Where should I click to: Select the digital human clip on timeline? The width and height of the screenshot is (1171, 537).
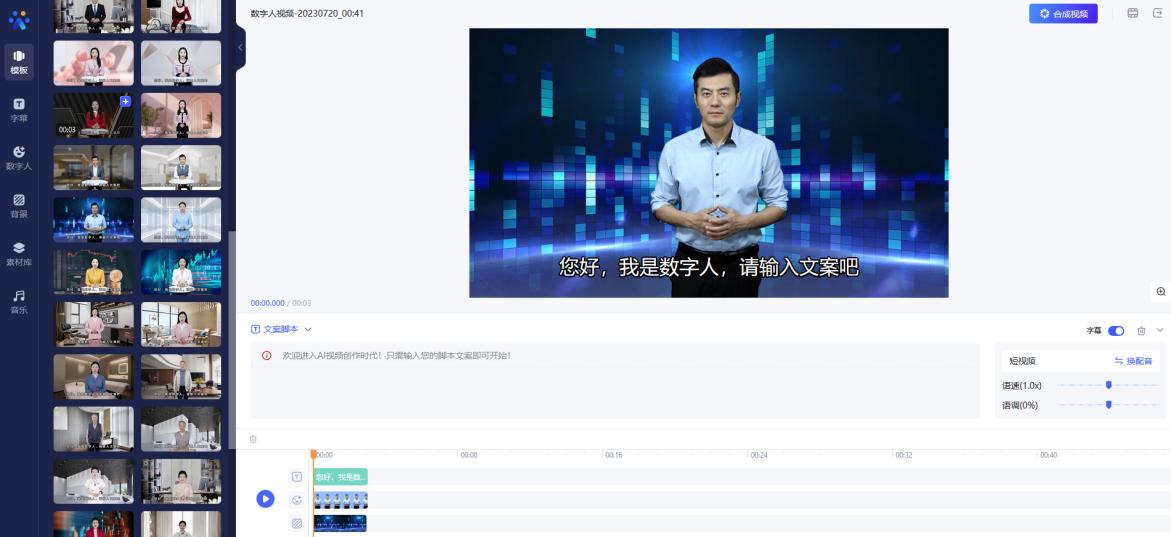point(341,500)
